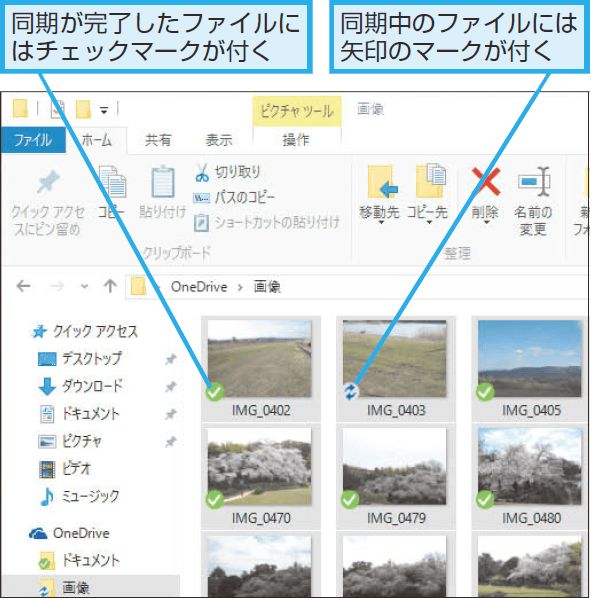Image resolution: width=595 pixels, height=598 pixels.
Task: Click OneDrive in the address breadcrumb
Action: tap(199, 287)
